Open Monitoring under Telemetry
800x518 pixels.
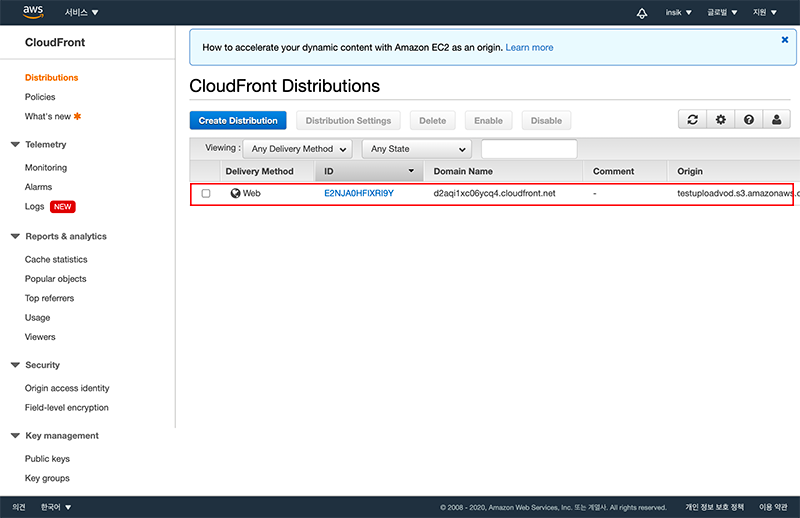[46, 167]
